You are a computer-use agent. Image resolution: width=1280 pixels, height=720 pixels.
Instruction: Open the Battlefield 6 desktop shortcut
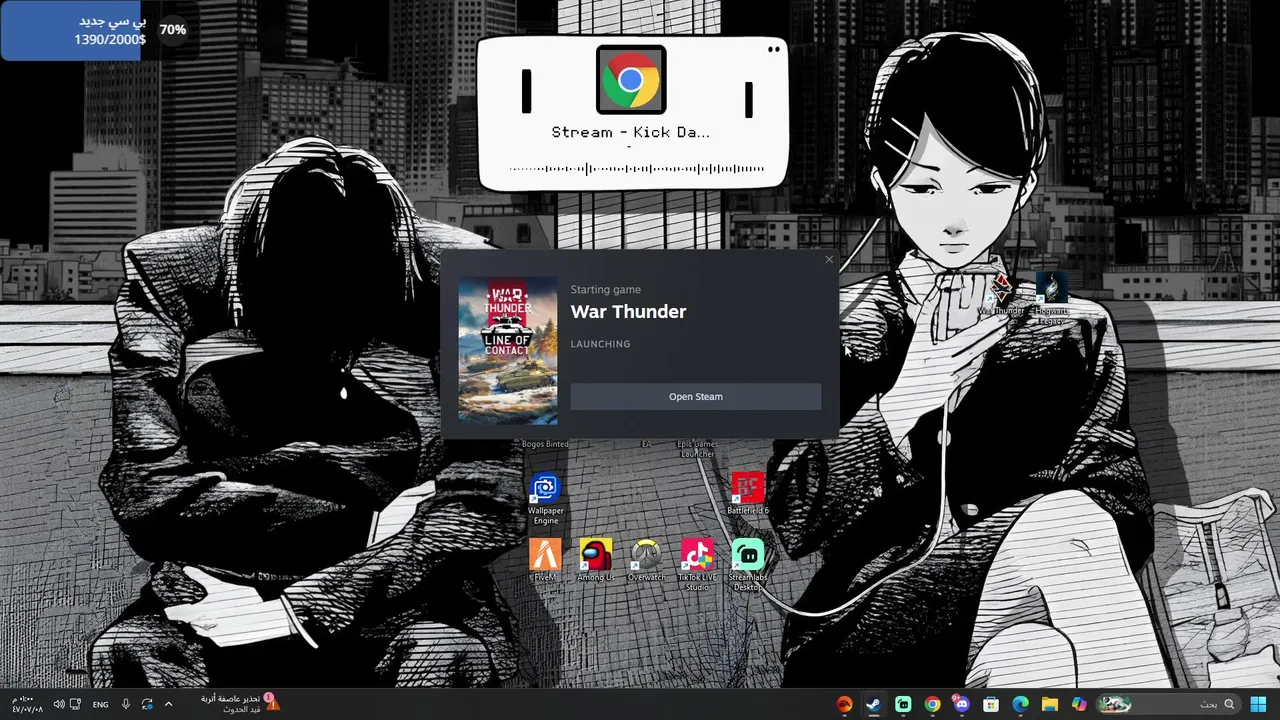(747, 494)
